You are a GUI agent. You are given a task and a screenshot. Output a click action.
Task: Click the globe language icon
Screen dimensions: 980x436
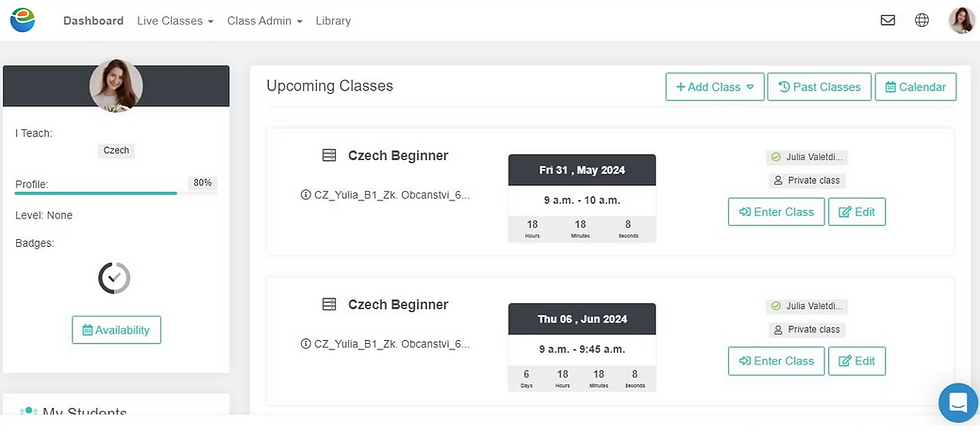pyautogui.click(x=922, y=20)
